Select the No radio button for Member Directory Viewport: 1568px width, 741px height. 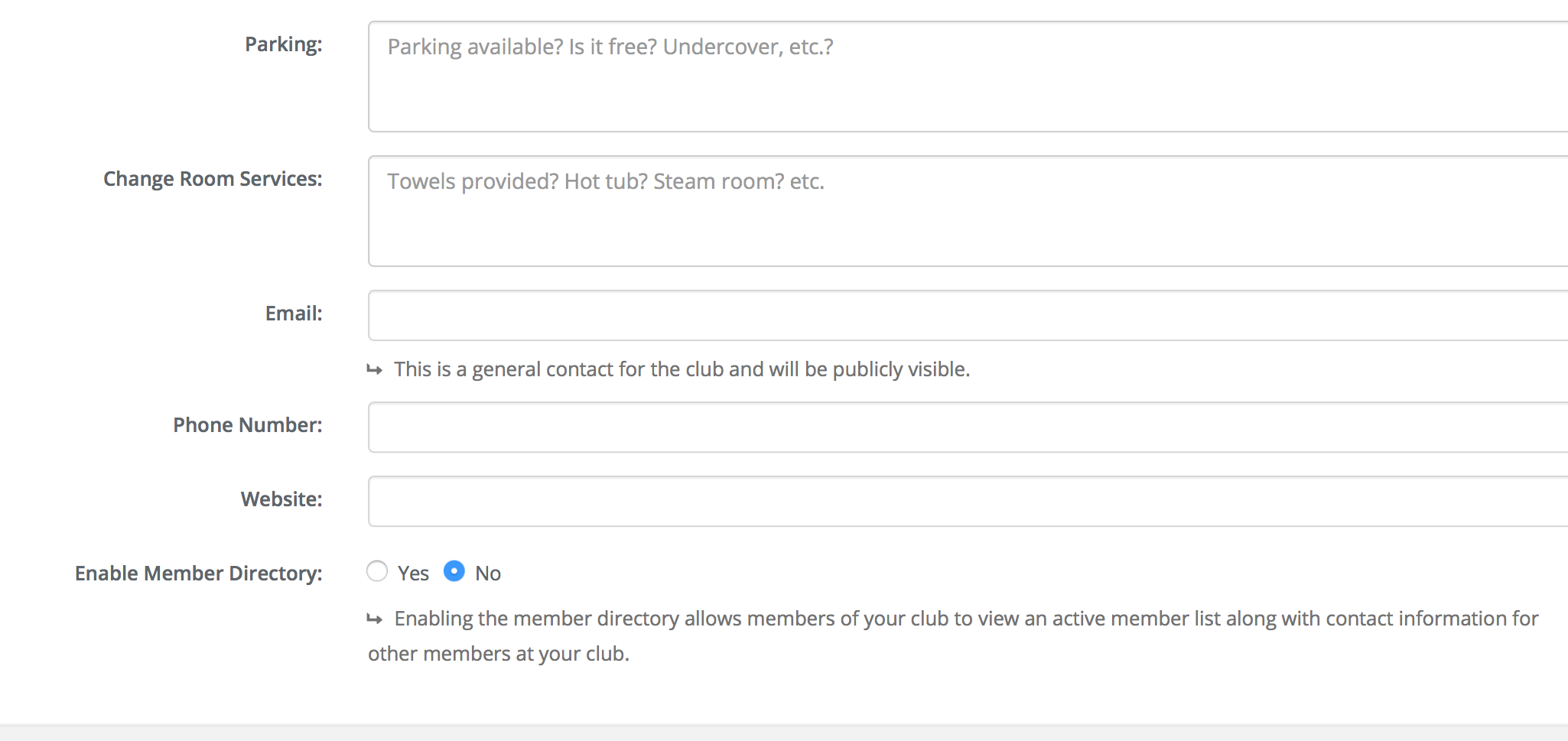pos(454,571)
